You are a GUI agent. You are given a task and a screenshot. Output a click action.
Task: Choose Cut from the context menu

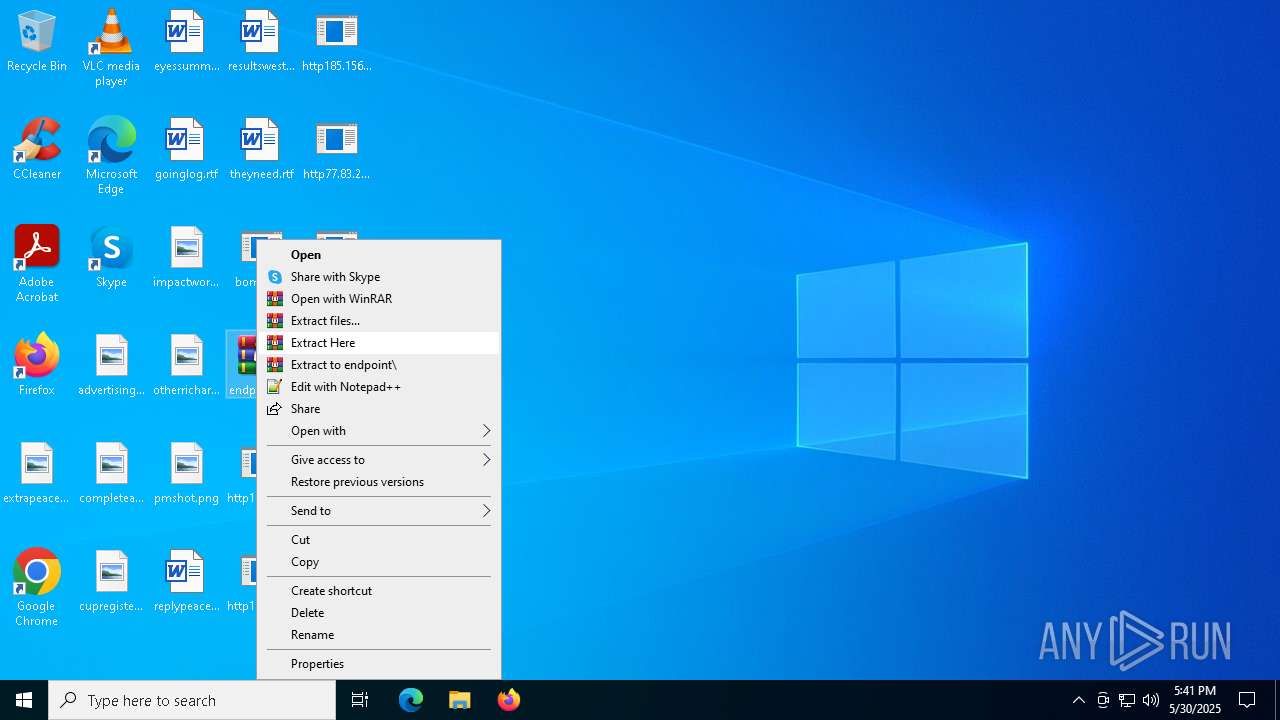(379, 540)
